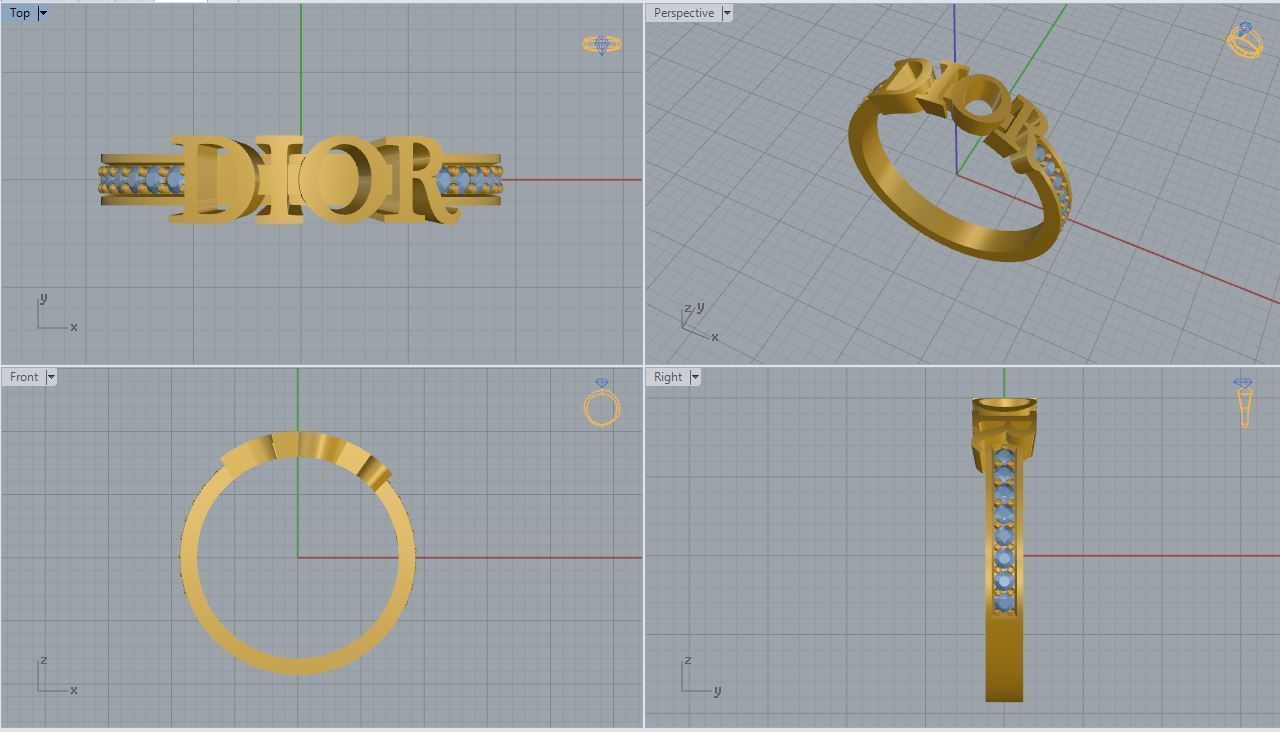1280x732 pixels.
Task: Click the ring gizmo icon in Perspective viewport
Action: pyautogui.click(x=1245, y=40)
